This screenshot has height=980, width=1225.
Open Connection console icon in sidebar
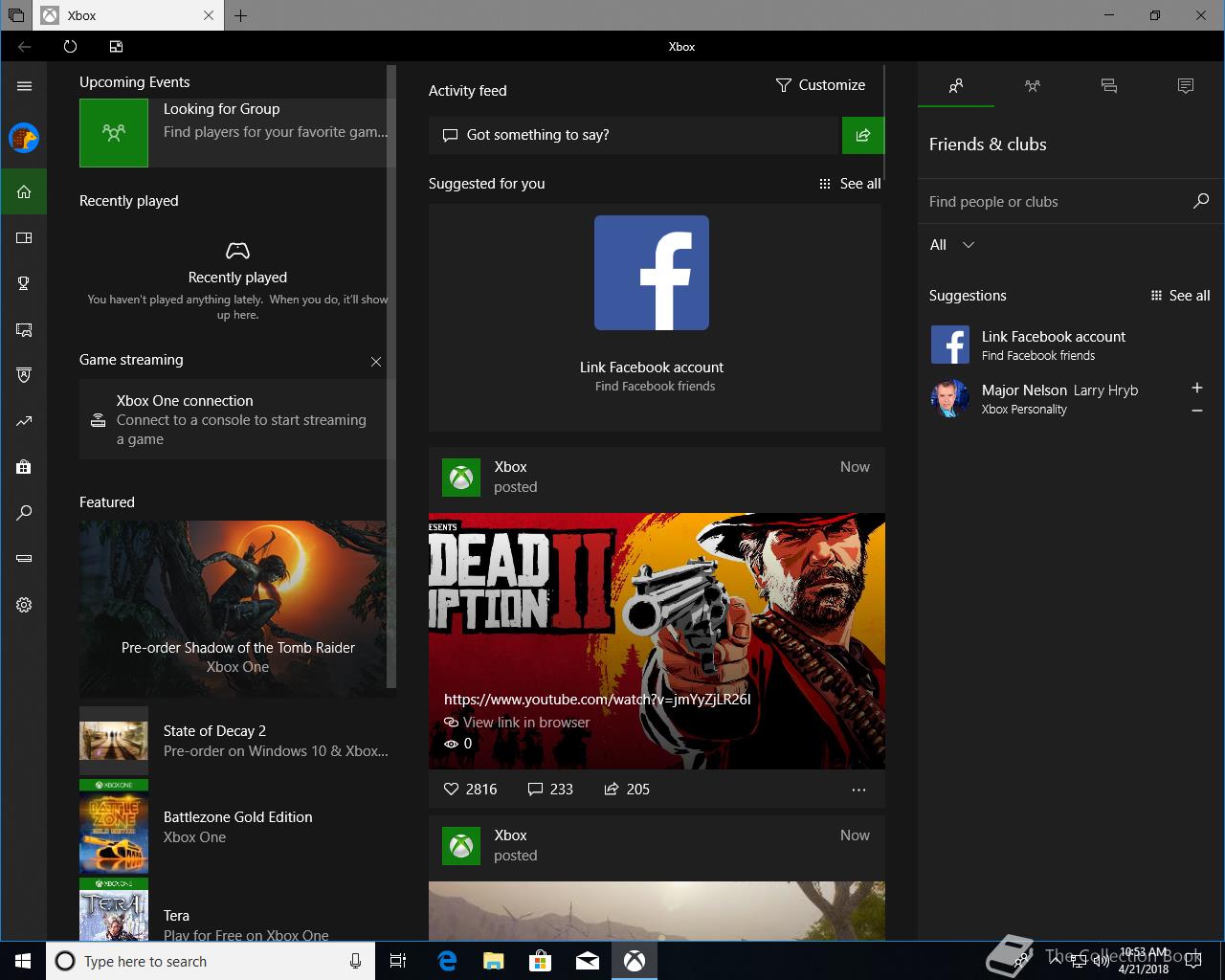point(24,558)
